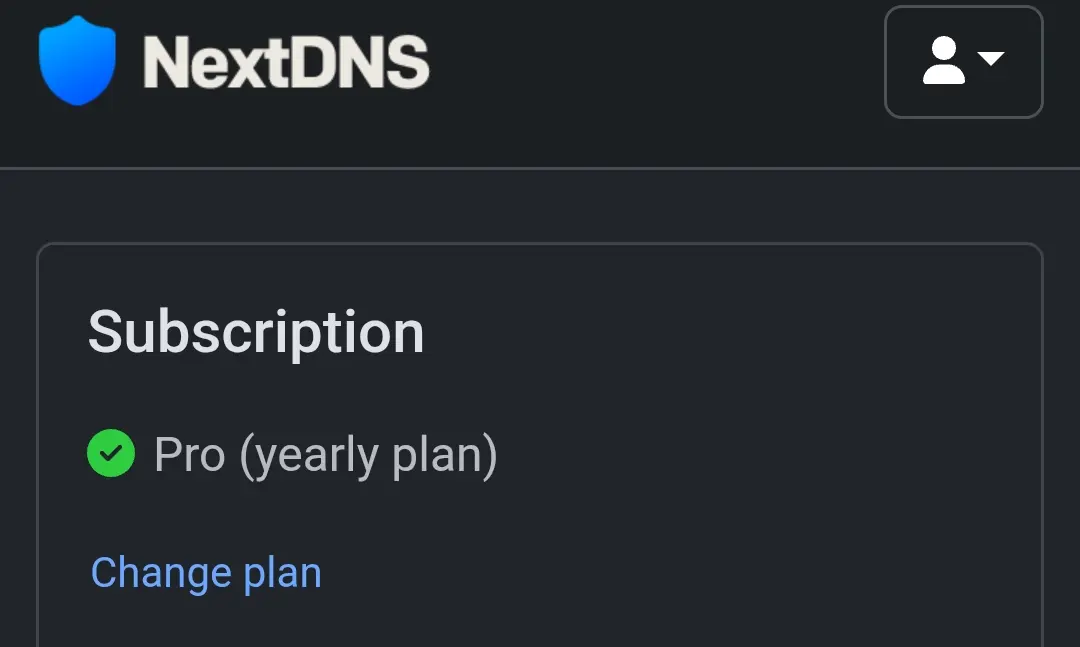1080x647 pixels.
Task: Click the yearly plan status text
Action: point(326,455)
